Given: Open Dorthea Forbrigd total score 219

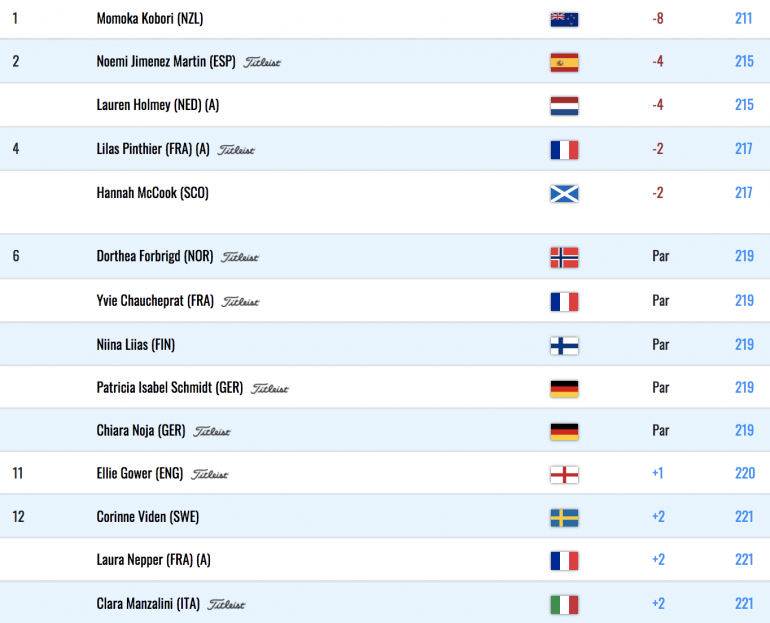Looking at the screenshot, I should click(744, 256).
